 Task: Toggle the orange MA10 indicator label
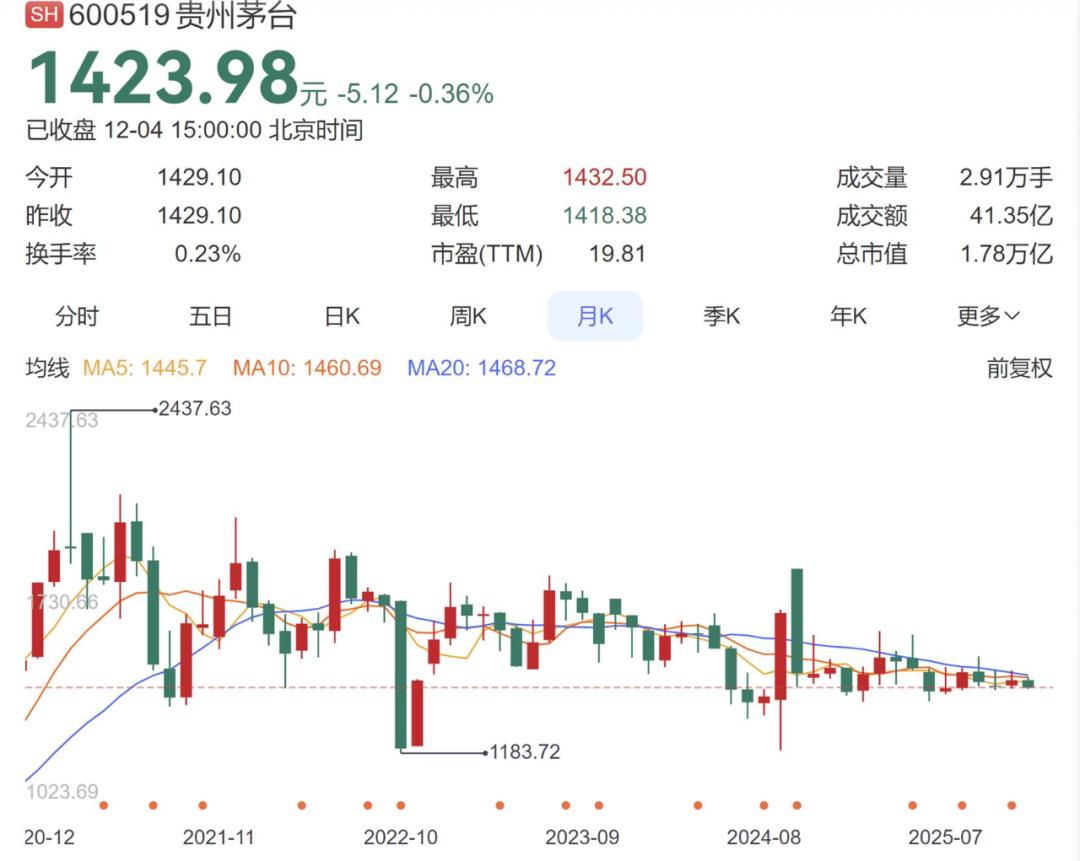pos(307,368)
